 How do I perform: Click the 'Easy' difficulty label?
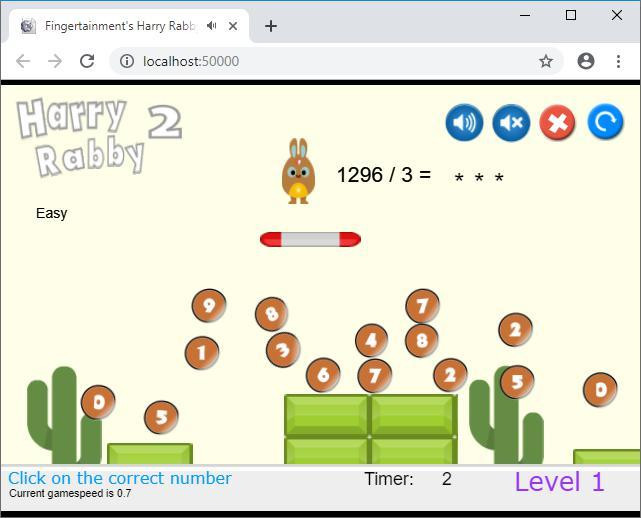point(52,213)
